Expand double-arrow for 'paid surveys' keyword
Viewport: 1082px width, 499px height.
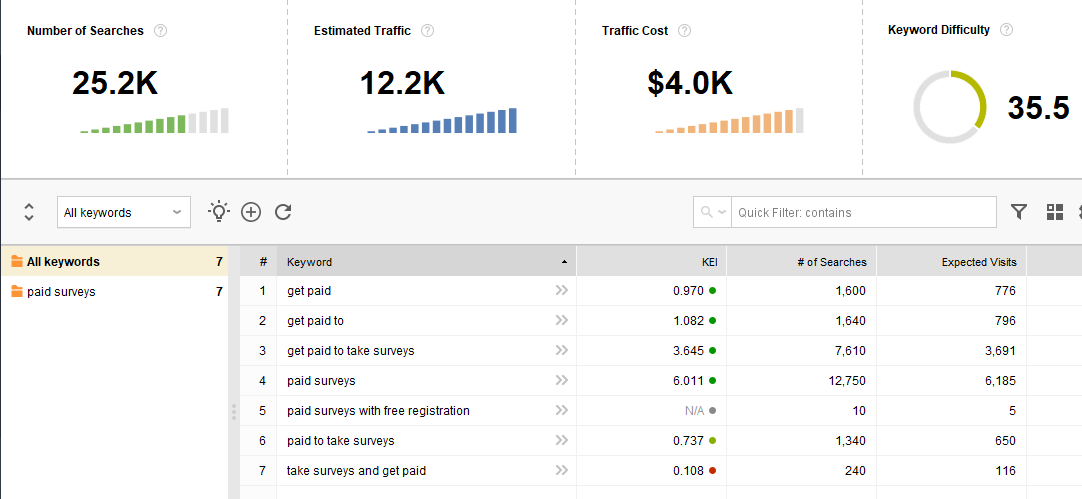click(x=561, y=381)
